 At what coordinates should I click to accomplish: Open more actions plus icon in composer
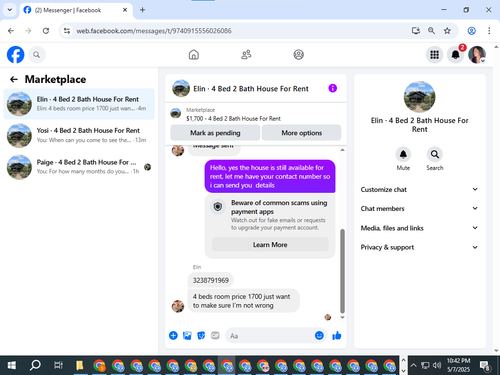[x=173, y=335]
